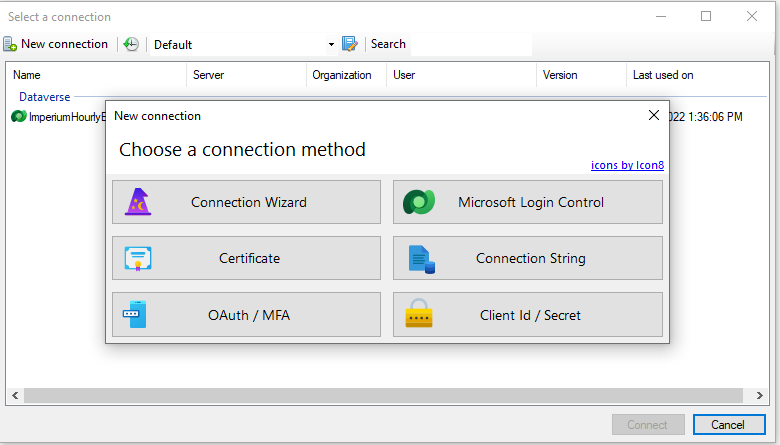
Task: Click the Certificate icon
Action: (x=138, y=258)
